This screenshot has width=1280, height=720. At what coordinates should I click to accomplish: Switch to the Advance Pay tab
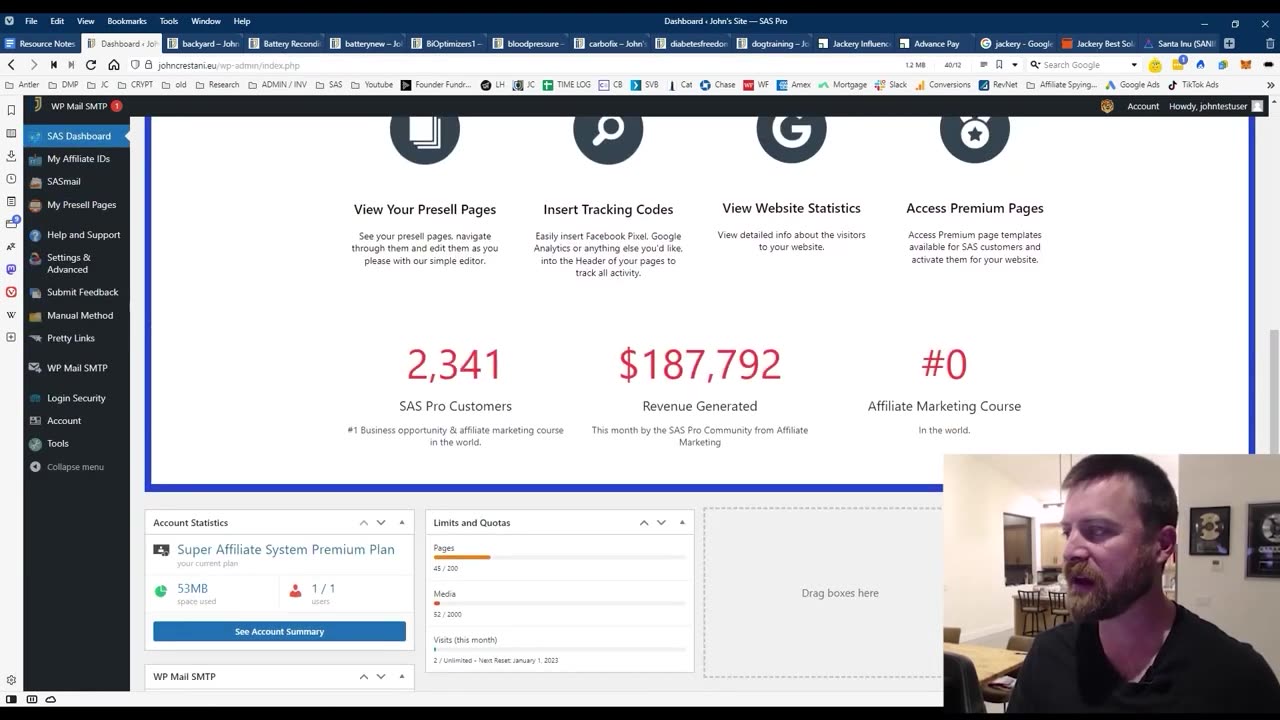tap(933, 44)
